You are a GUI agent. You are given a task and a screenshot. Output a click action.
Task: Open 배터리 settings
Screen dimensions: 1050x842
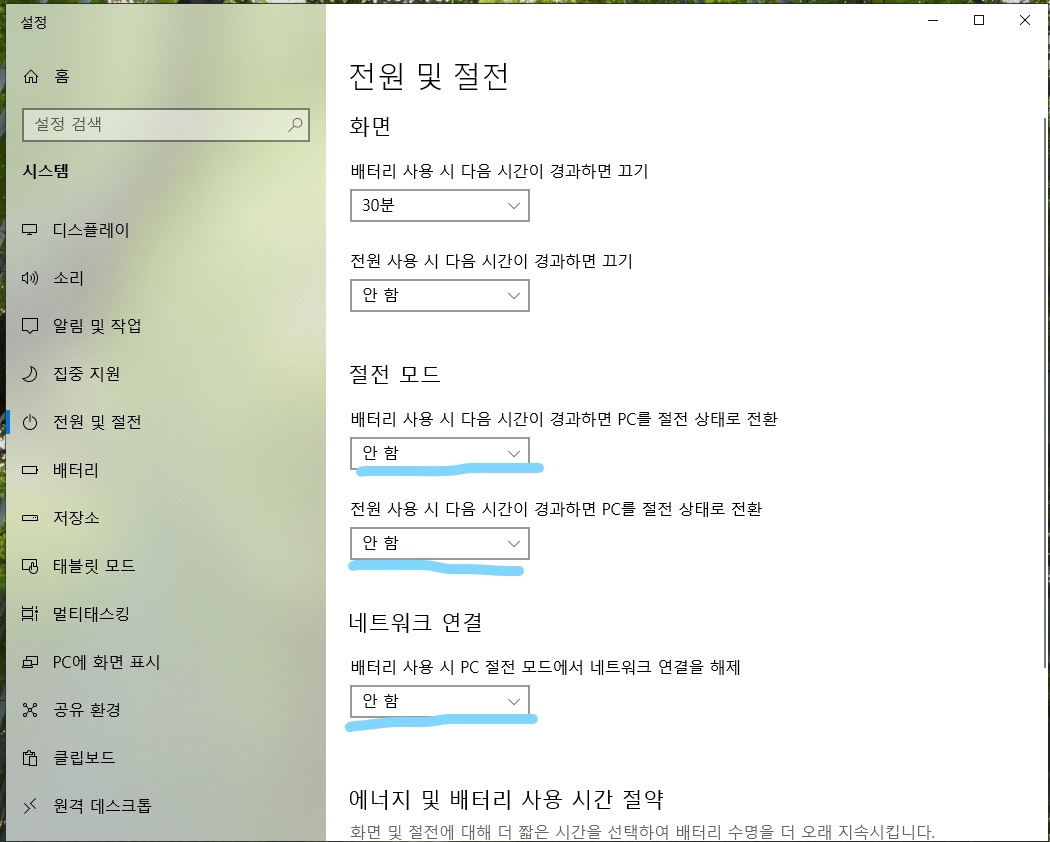[x=165, y=470]
